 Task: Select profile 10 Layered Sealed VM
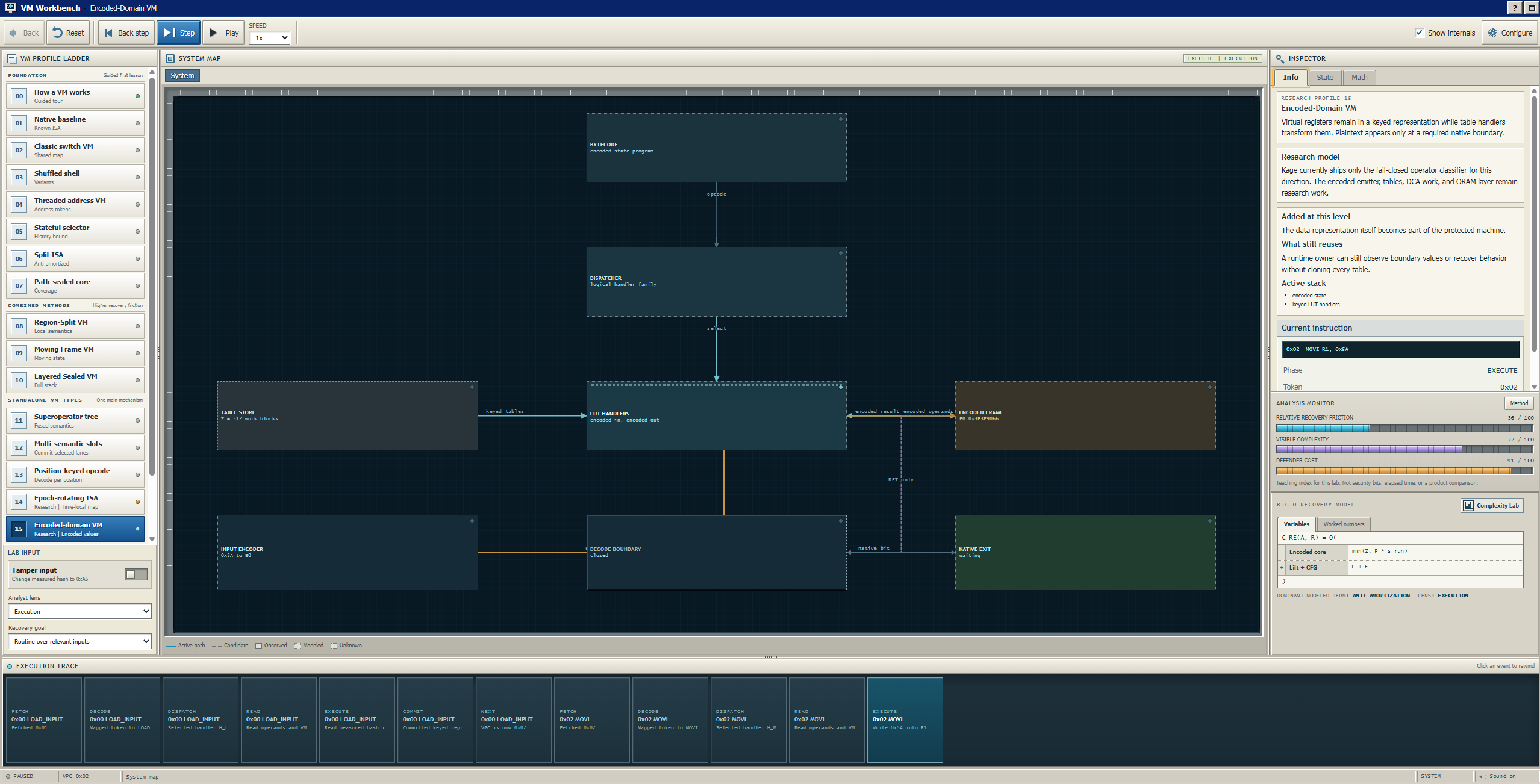coord(75,380)
